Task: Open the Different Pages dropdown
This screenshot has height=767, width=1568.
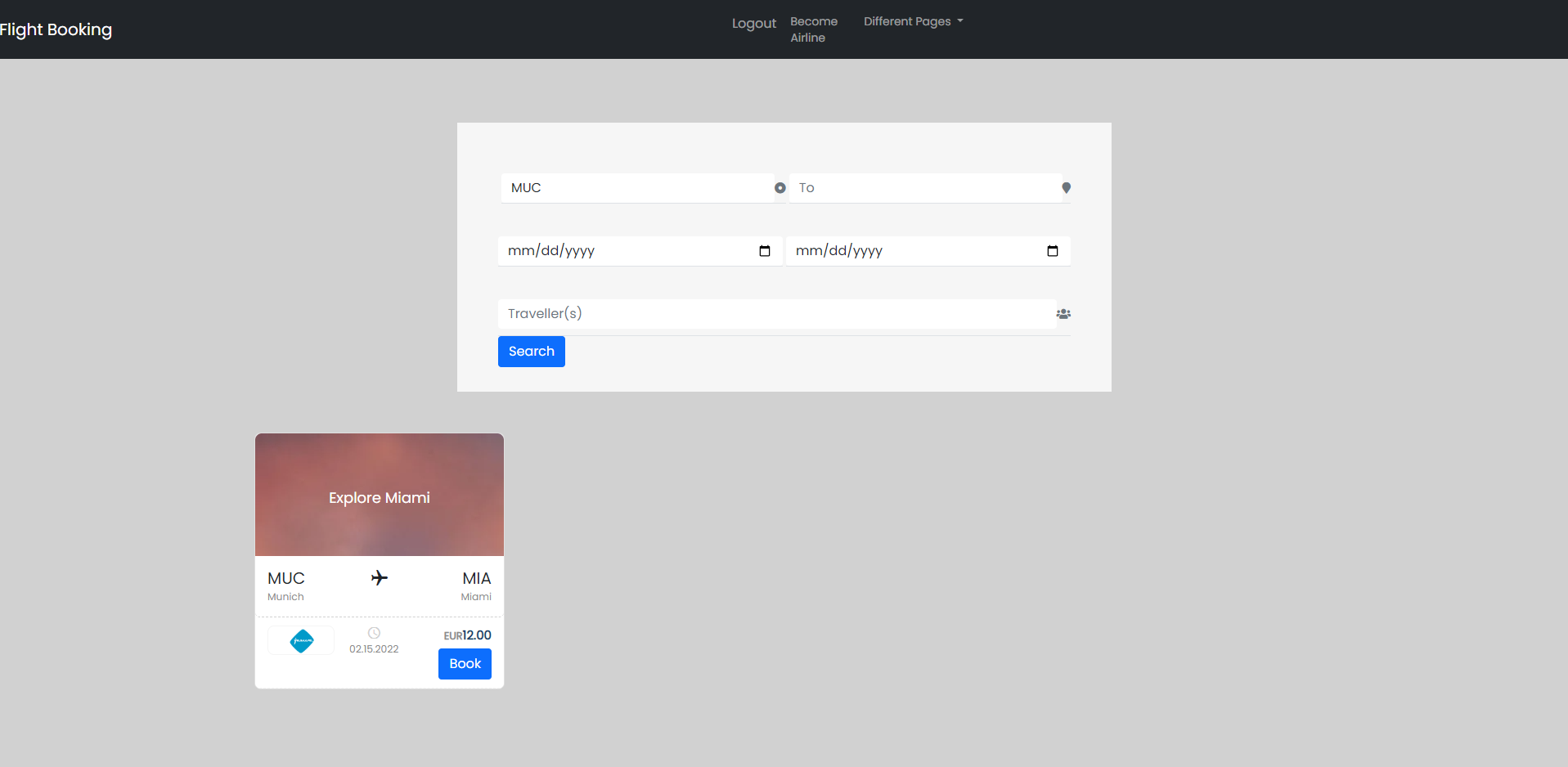Action: 912,21
